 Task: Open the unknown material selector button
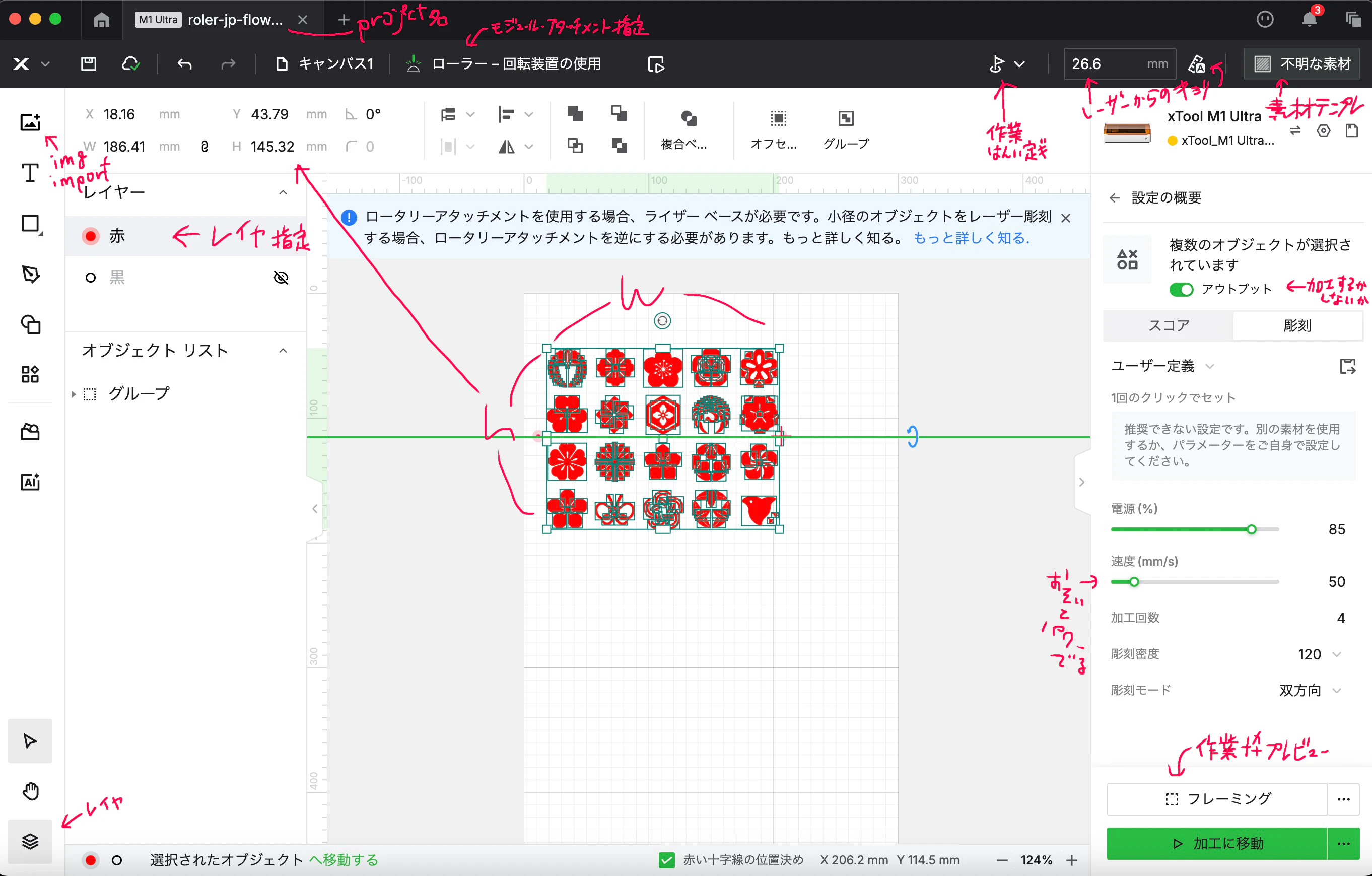click(x=1302, y=64)
